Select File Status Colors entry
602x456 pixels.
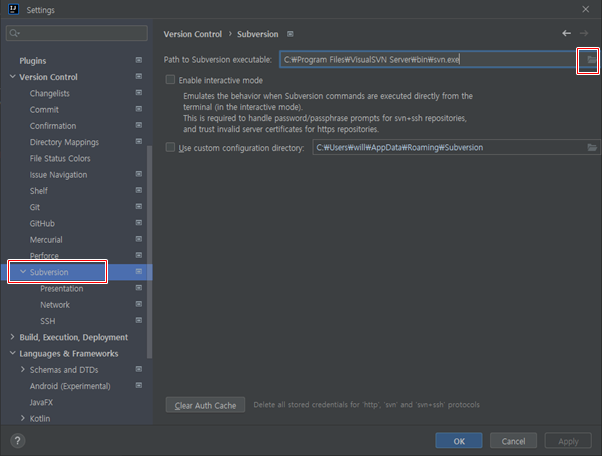click(x=60, y=159)
